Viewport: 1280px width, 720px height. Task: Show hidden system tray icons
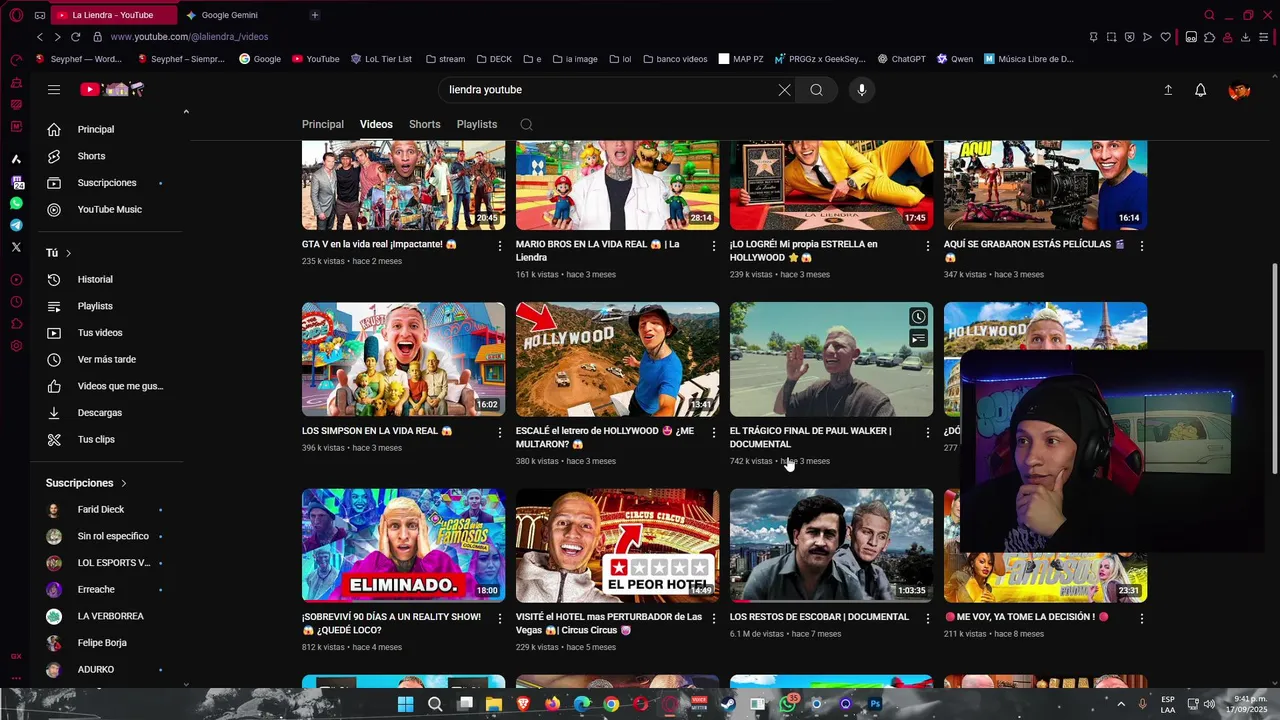tap(1120, 704)
